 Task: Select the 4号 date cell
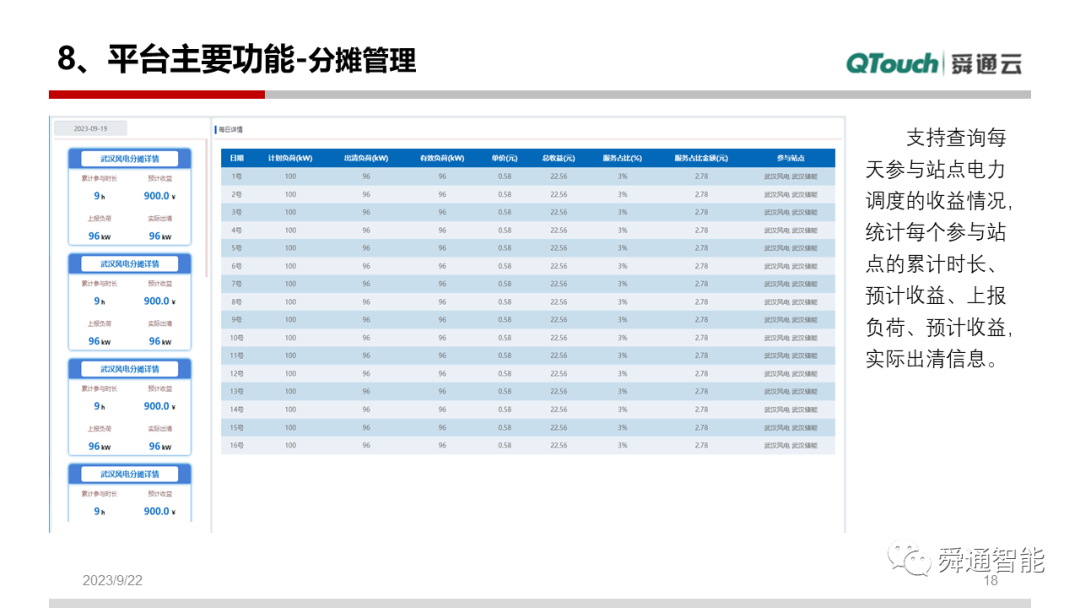click(x=236, y=230)
